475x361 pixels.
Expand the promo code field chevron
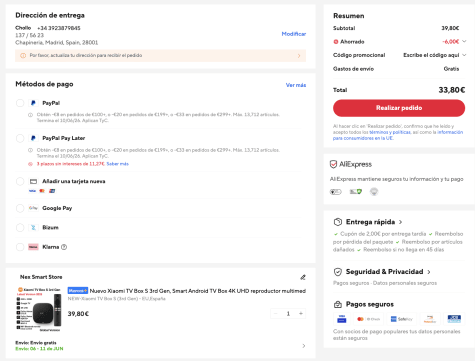tap(464, 55)
